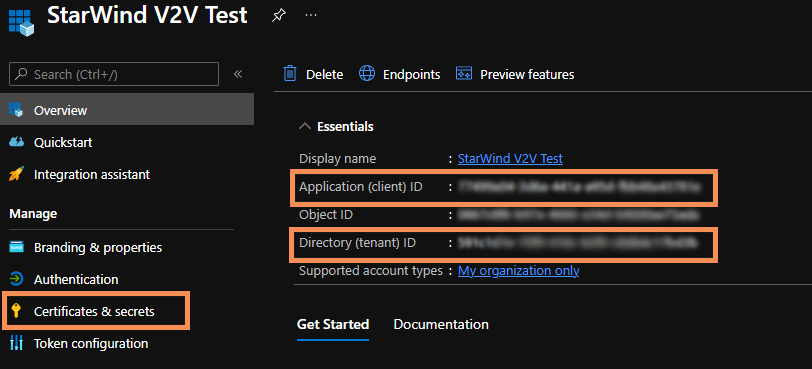Open Preview features
Viewport: 812px width, 369px height.
click(527, 75)
